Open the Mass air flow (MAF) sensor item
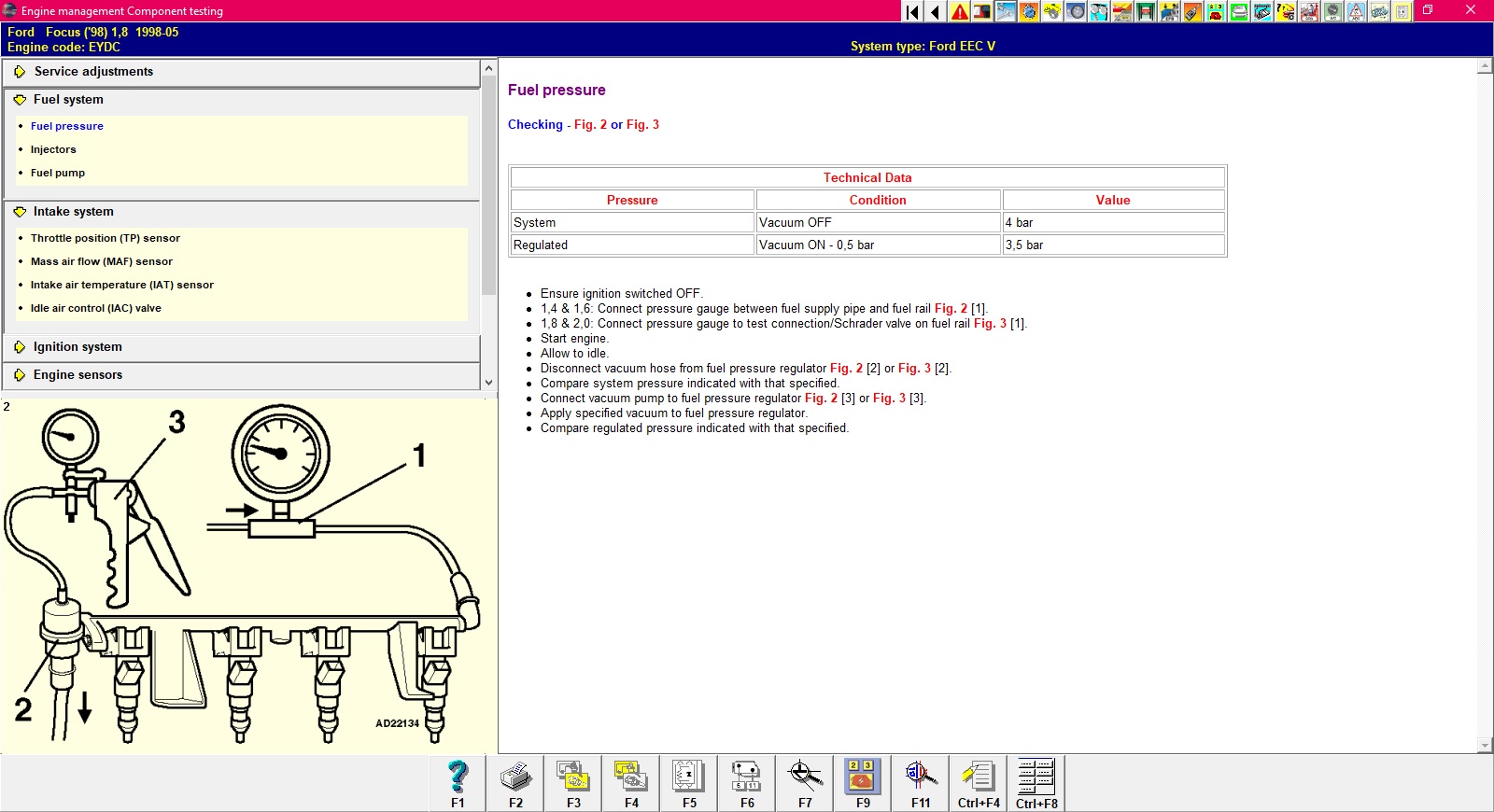 coord(102,261)
